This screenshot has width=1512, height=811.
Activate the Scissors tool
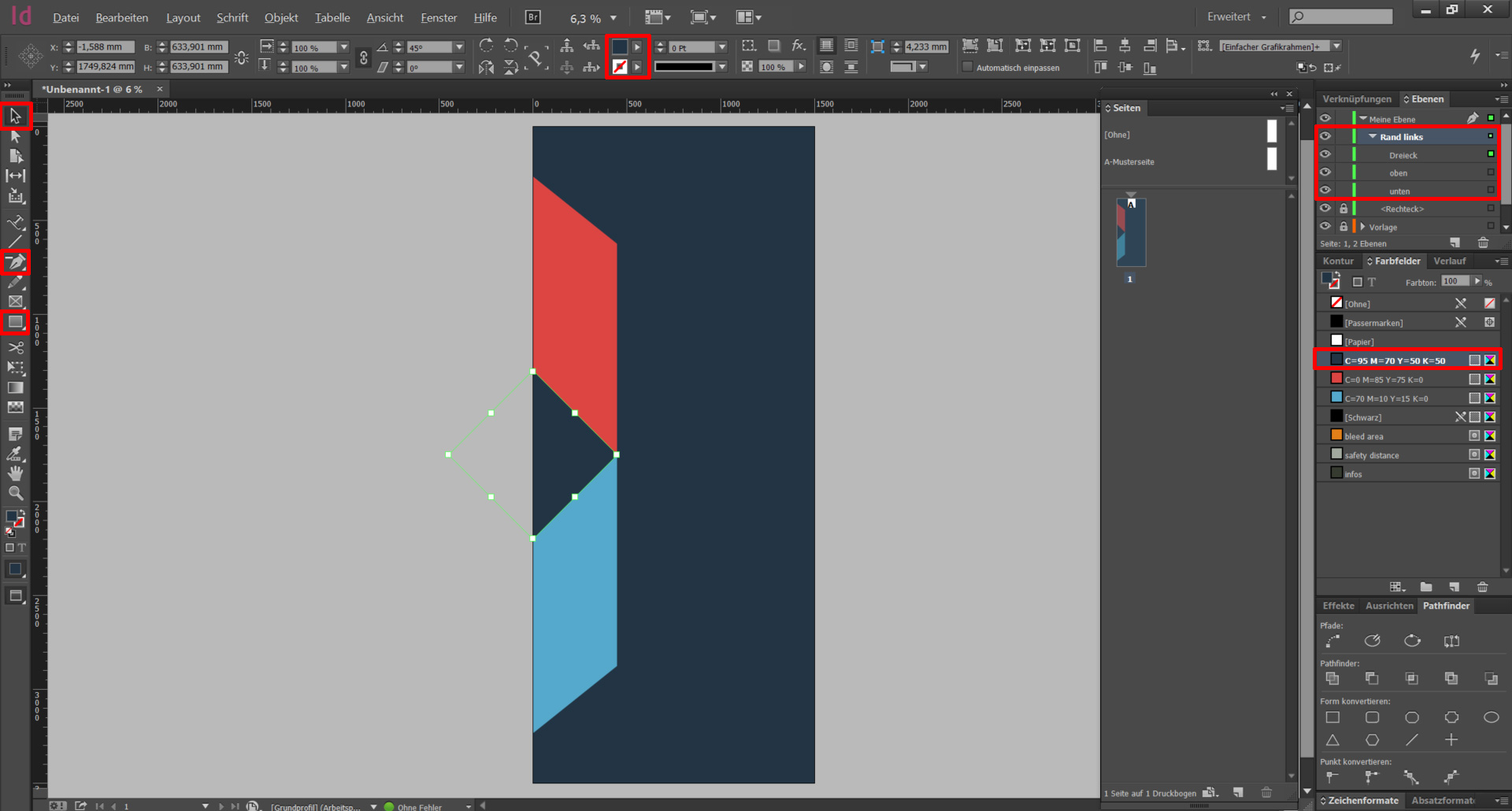pyautogui.click(x=16, y=347)
